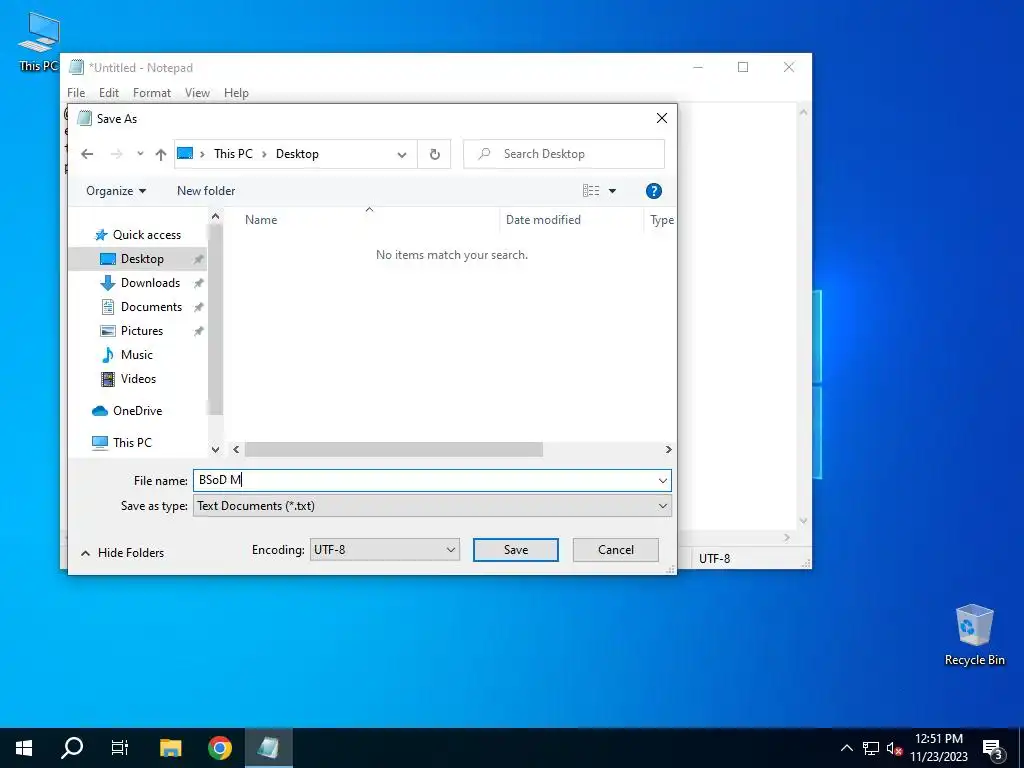Click This PC in the address breadcrumb

click(x=233, y=154)
